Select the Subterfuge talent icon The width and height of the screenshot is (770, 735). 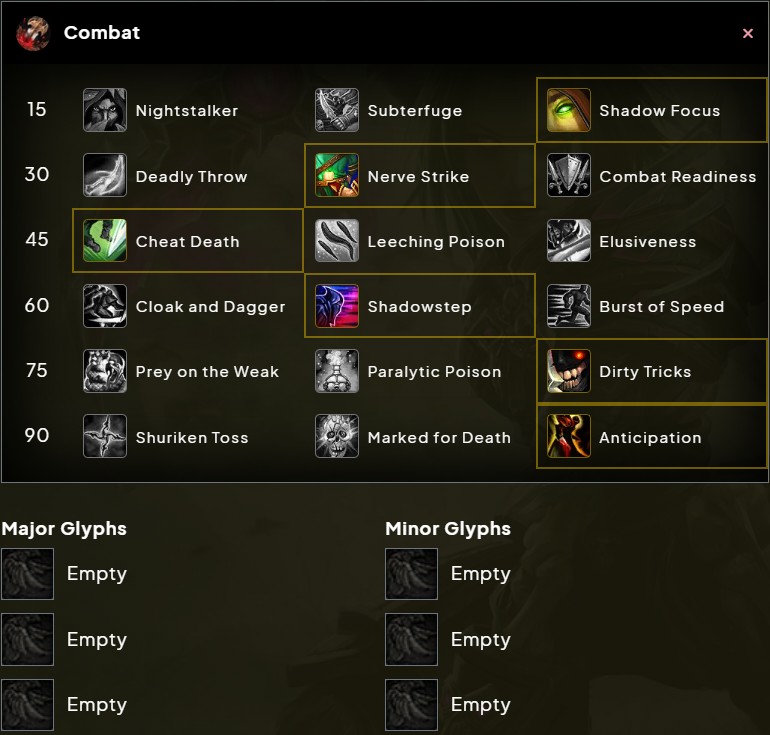tap(337, 110)
